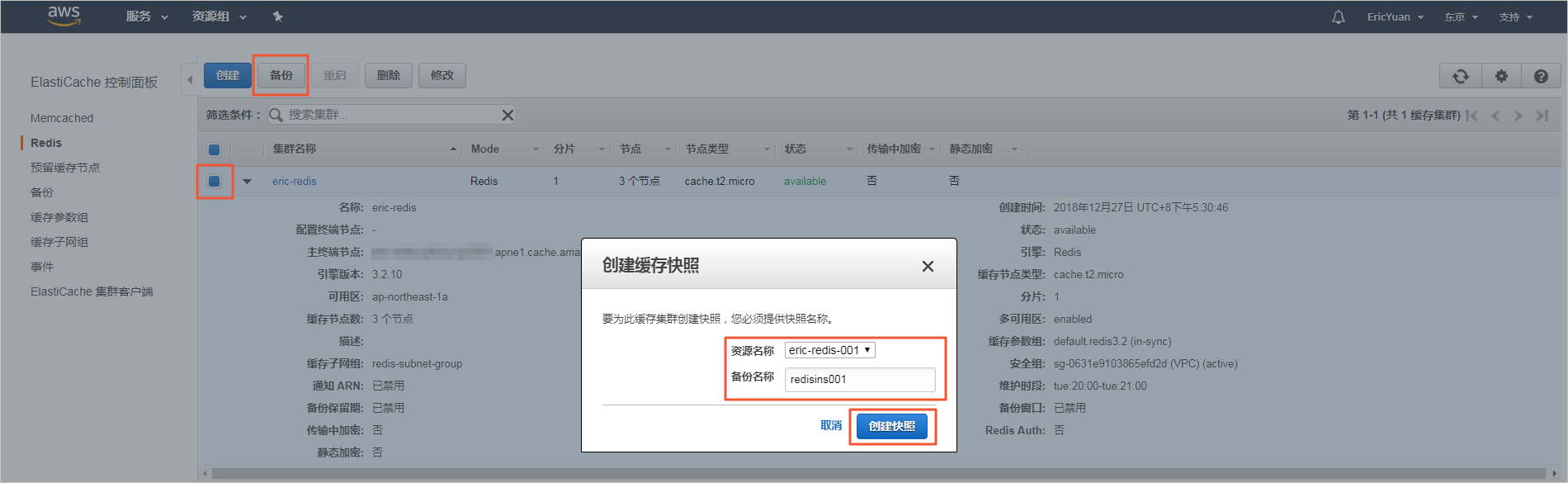This screenshot has height=483, width=1568.
Task: Open the 资源名称 eric-redis-001 dropdown
Action: pos(829,350)
